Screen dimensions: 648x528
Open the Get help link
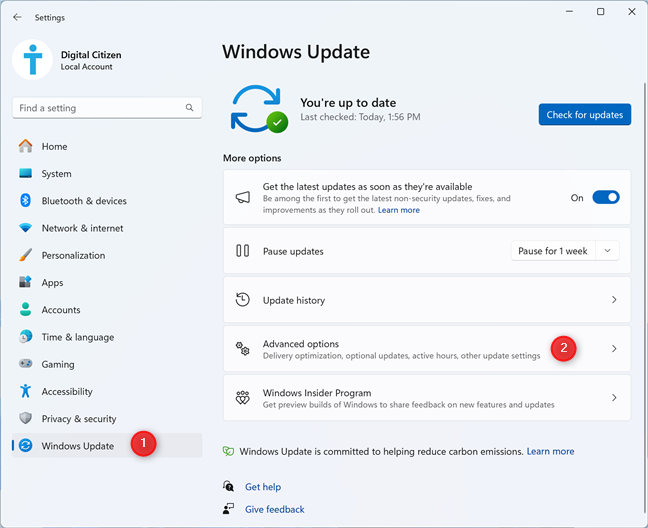click(x=263, y=487)
